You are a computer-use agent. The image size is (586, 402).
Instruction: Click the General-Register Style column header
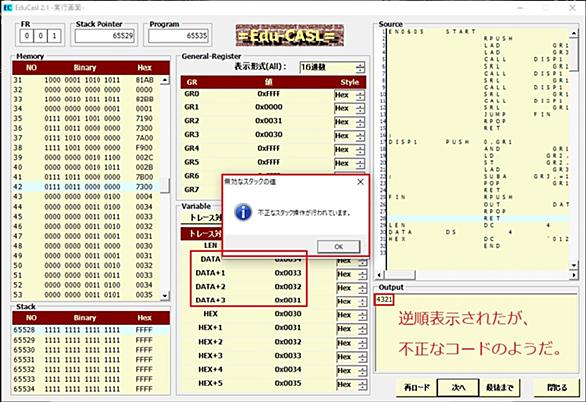tap(349, 82)
